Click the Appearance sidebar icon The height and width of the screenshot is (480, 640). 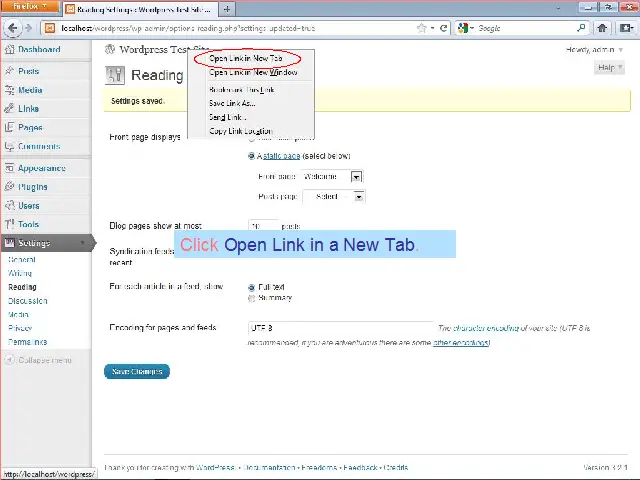(9, 168)
